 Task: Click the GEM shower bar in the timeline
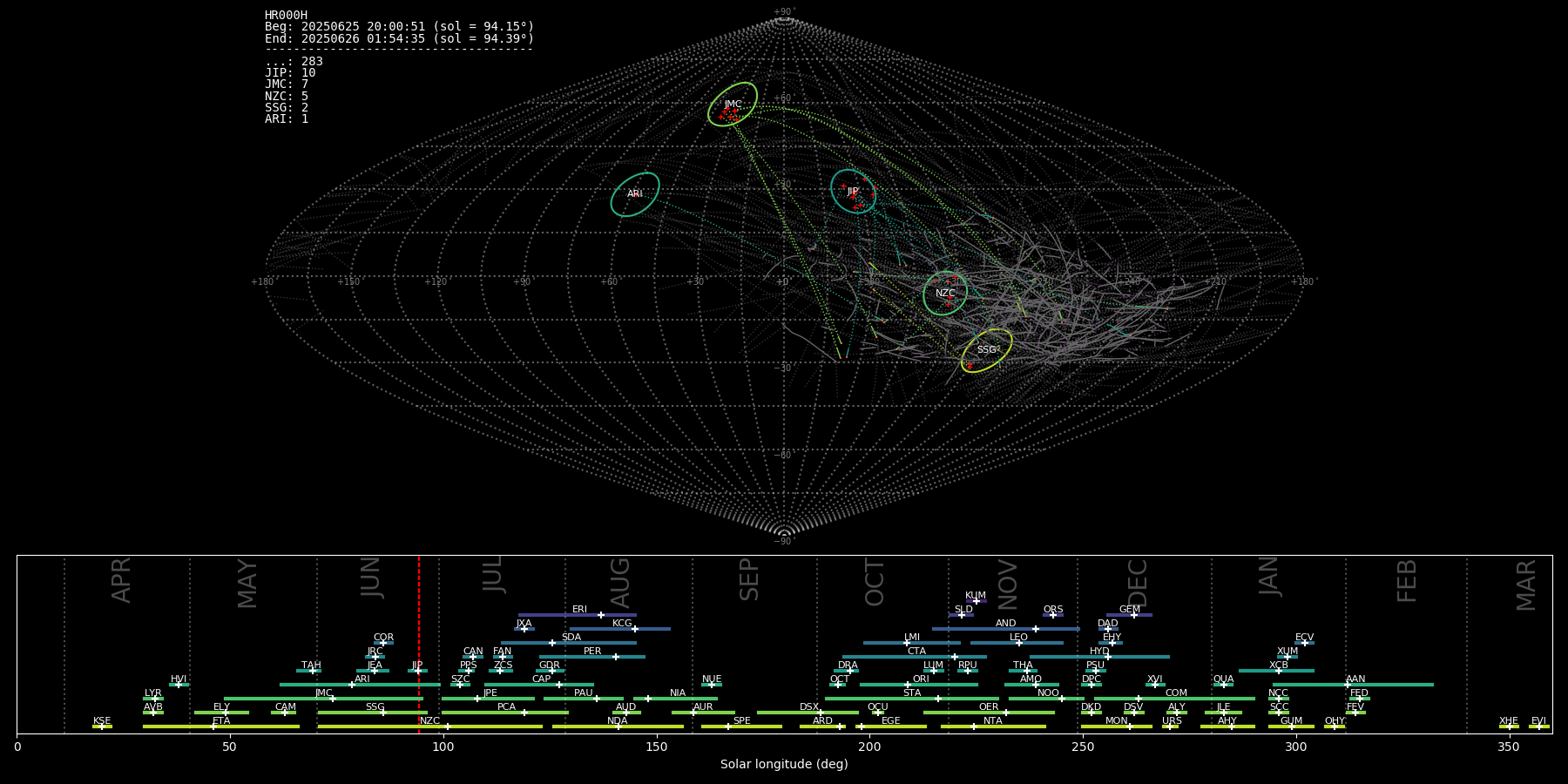coord(1130,615)
